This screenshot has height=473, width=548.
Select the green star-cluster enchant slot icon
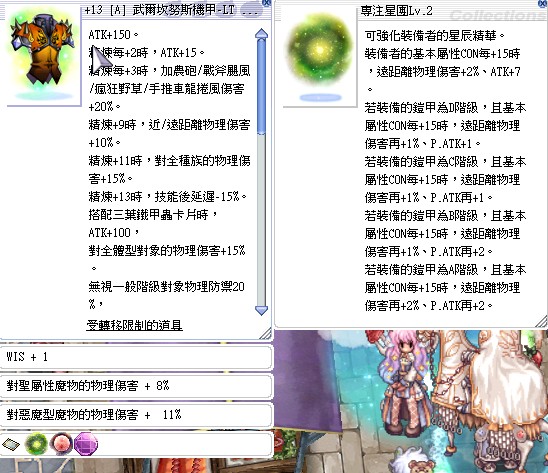36,444
